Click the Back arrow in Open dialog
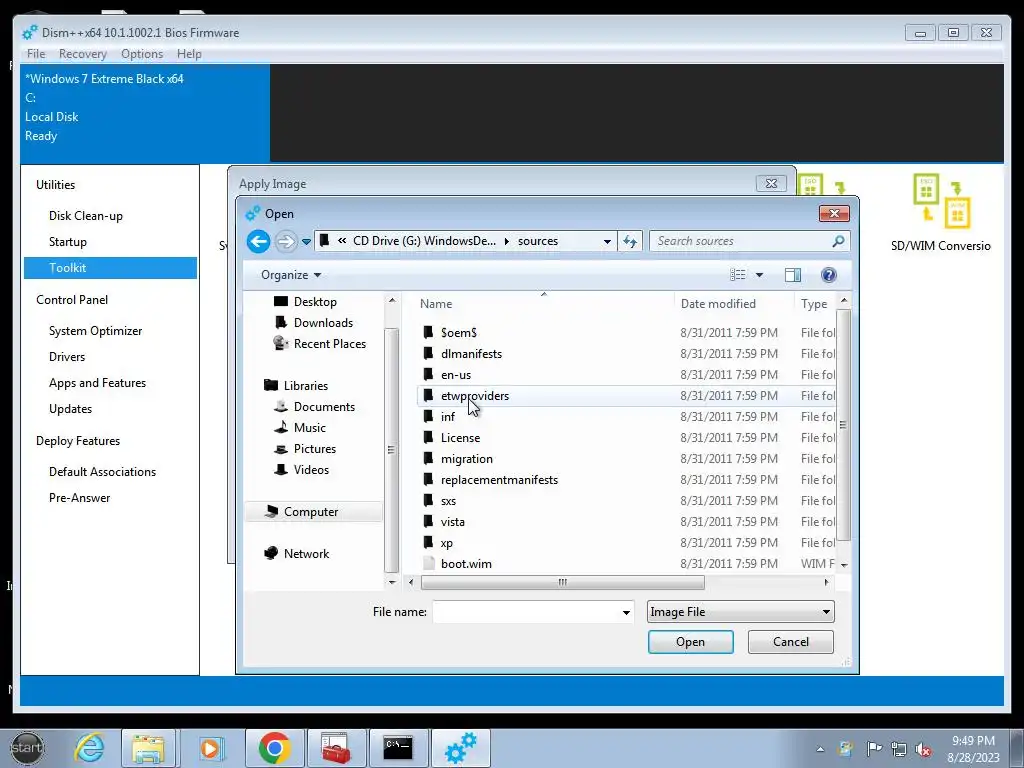The width and height of the screenshot is (1024, 768). point(259,242)
